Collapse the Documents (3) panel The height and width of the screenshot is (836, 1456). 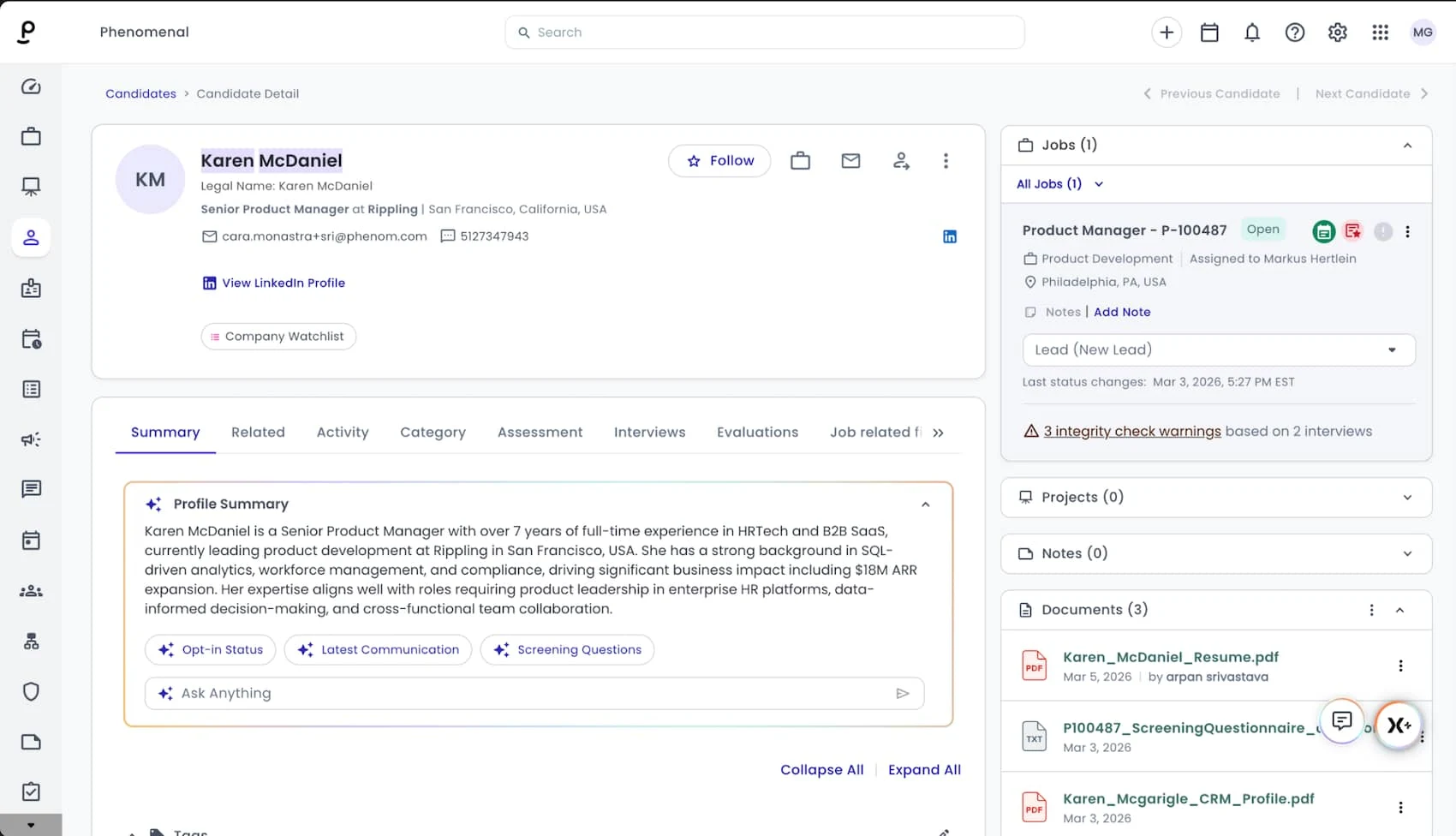(x=1399, y=610)
